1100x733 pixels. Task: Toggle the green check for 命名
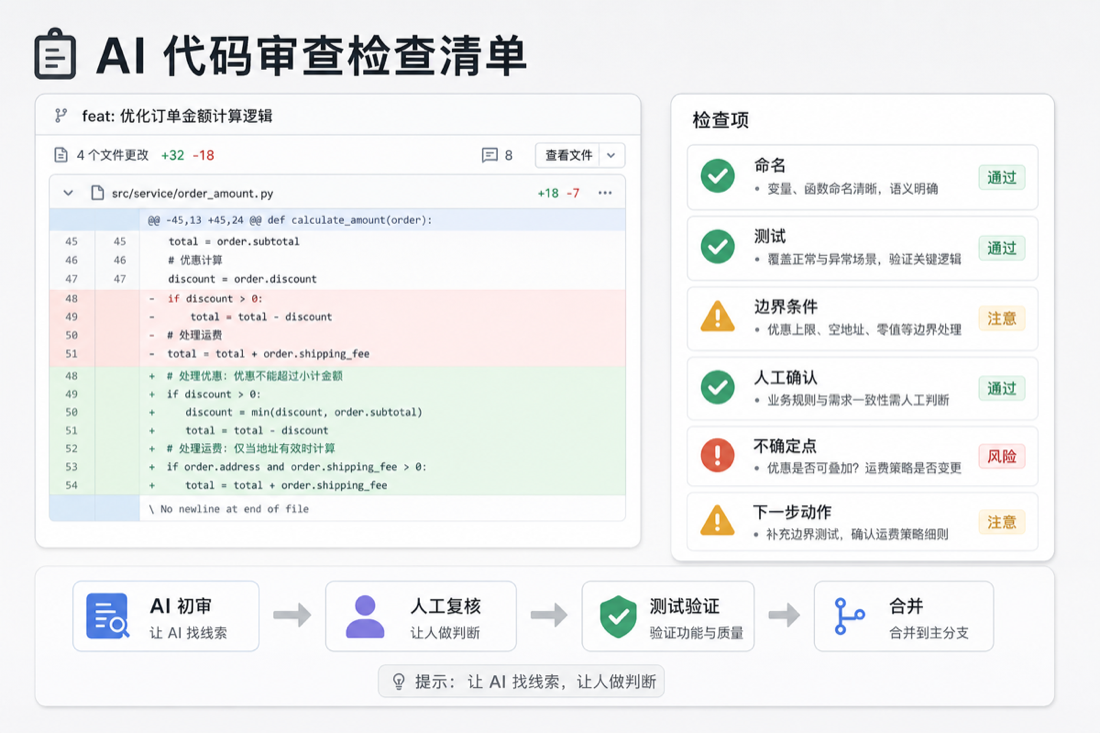click(x=718, y=176)
